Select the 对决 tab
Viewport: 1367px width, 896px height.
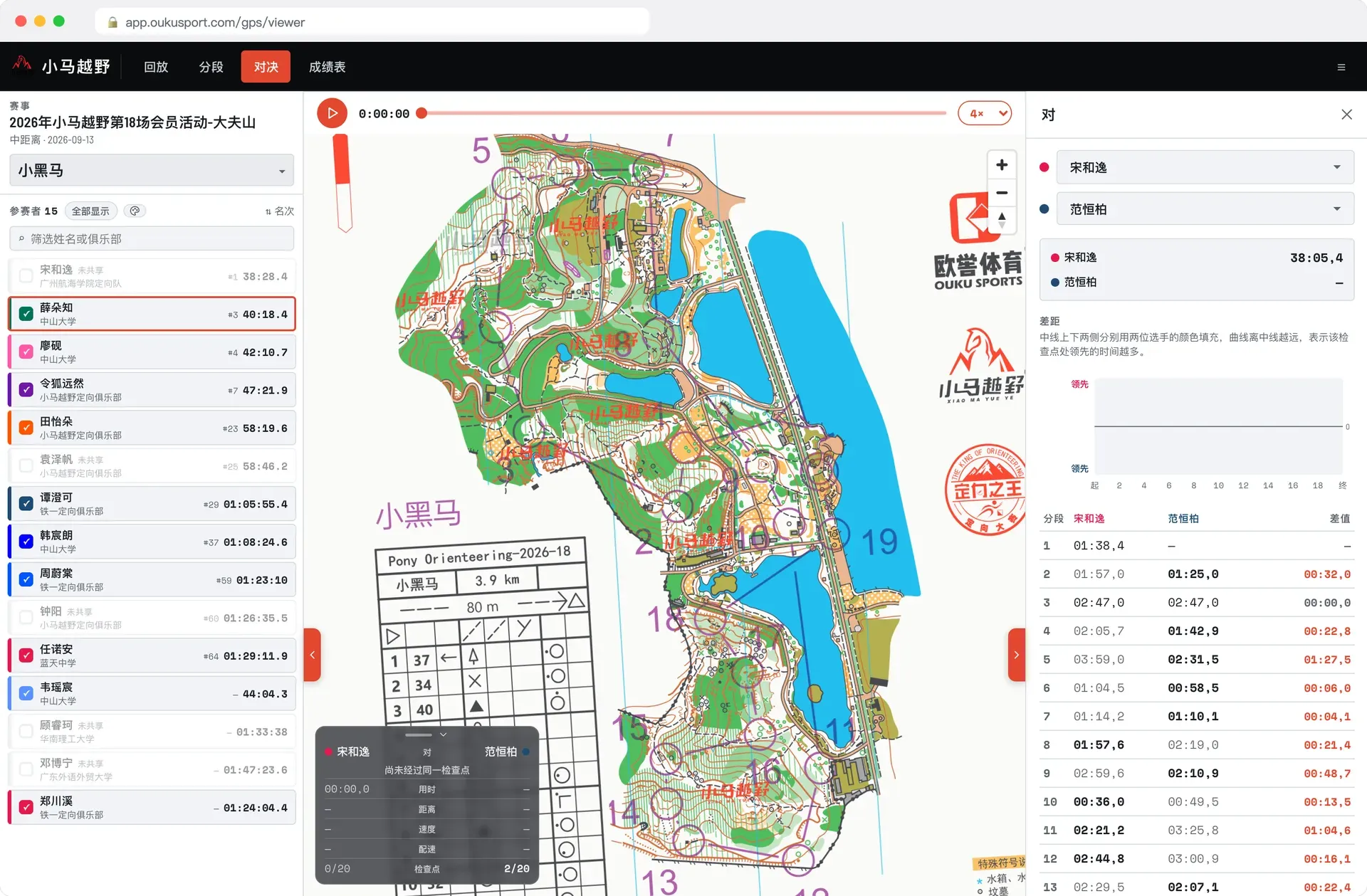[266, 67]
